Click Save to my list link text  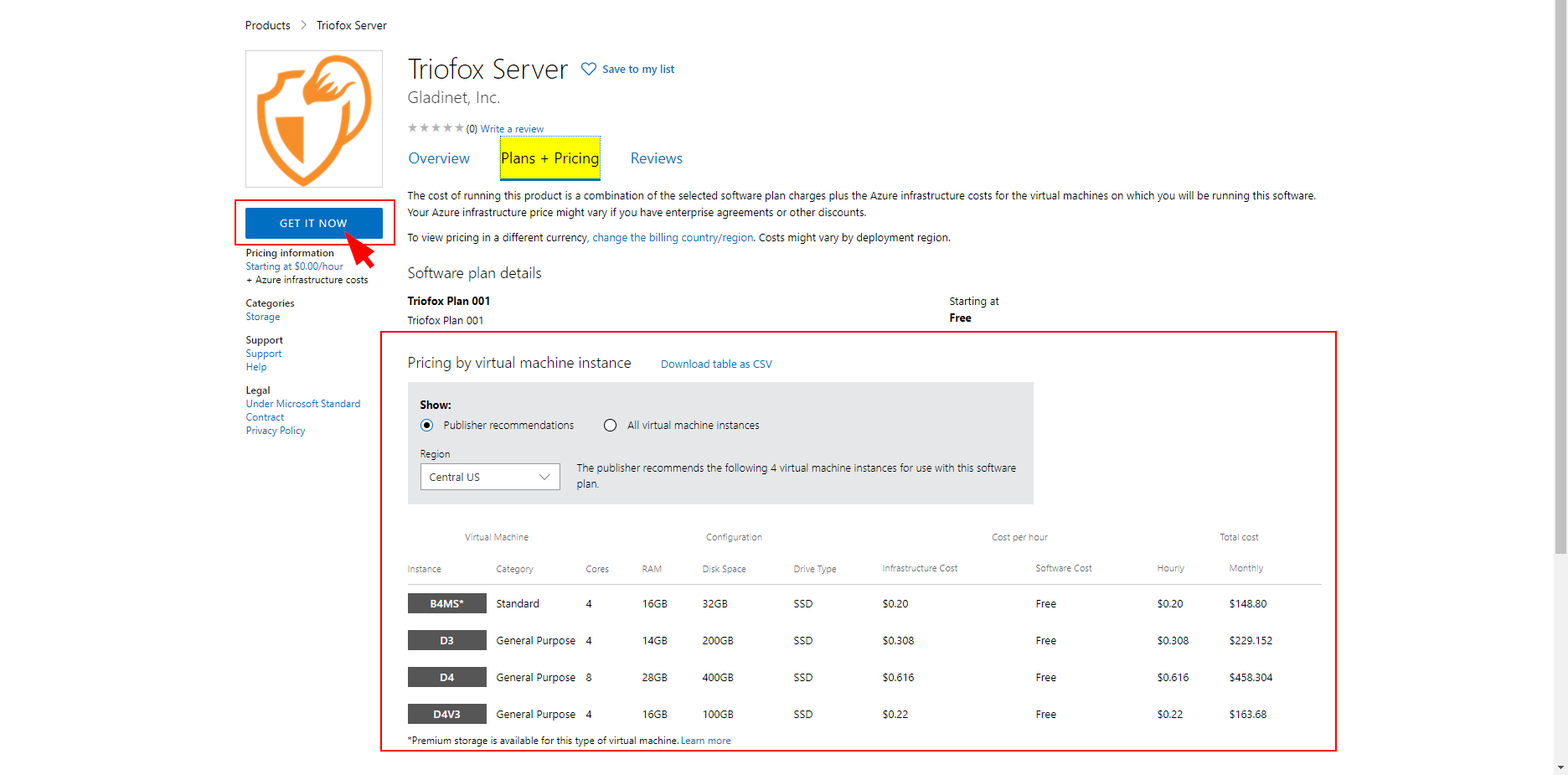(638, 70)
